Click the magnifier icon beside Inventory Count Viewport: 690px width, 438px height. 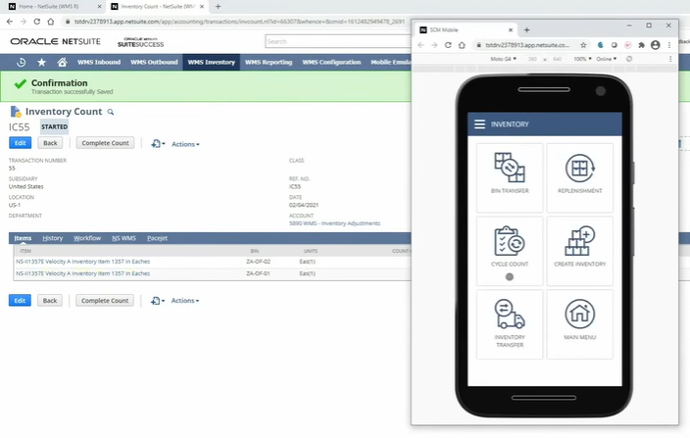(111, 112)
